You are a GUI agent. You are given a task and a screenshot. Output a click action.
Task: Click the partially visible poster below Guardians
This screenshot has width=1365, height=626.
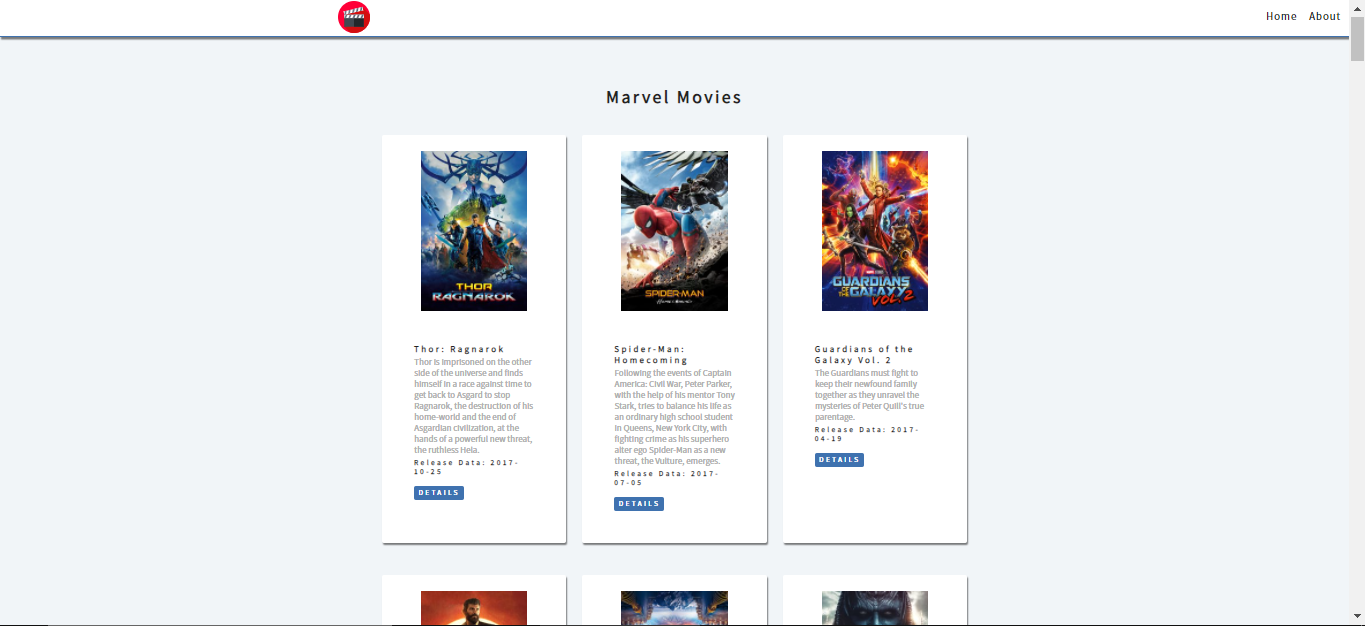tap(875, 608)
